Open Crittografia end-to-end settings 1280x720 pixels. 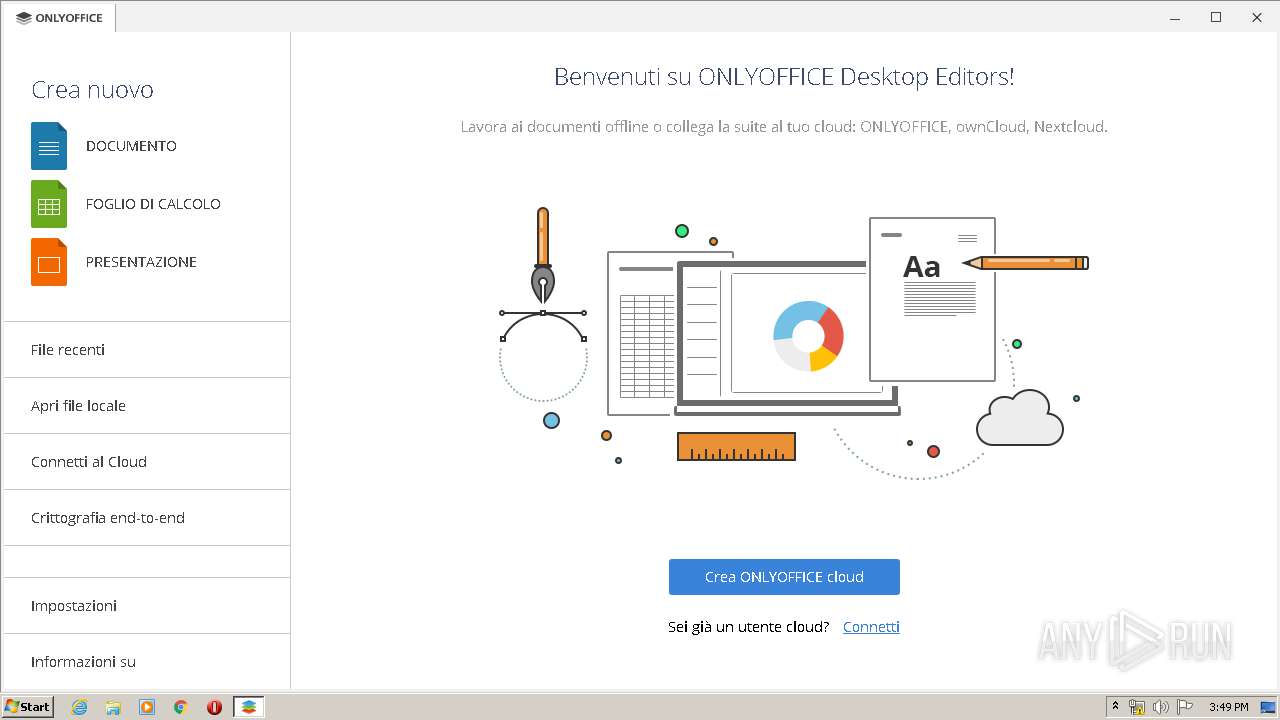pyautogui.click(x=147, y=518)
